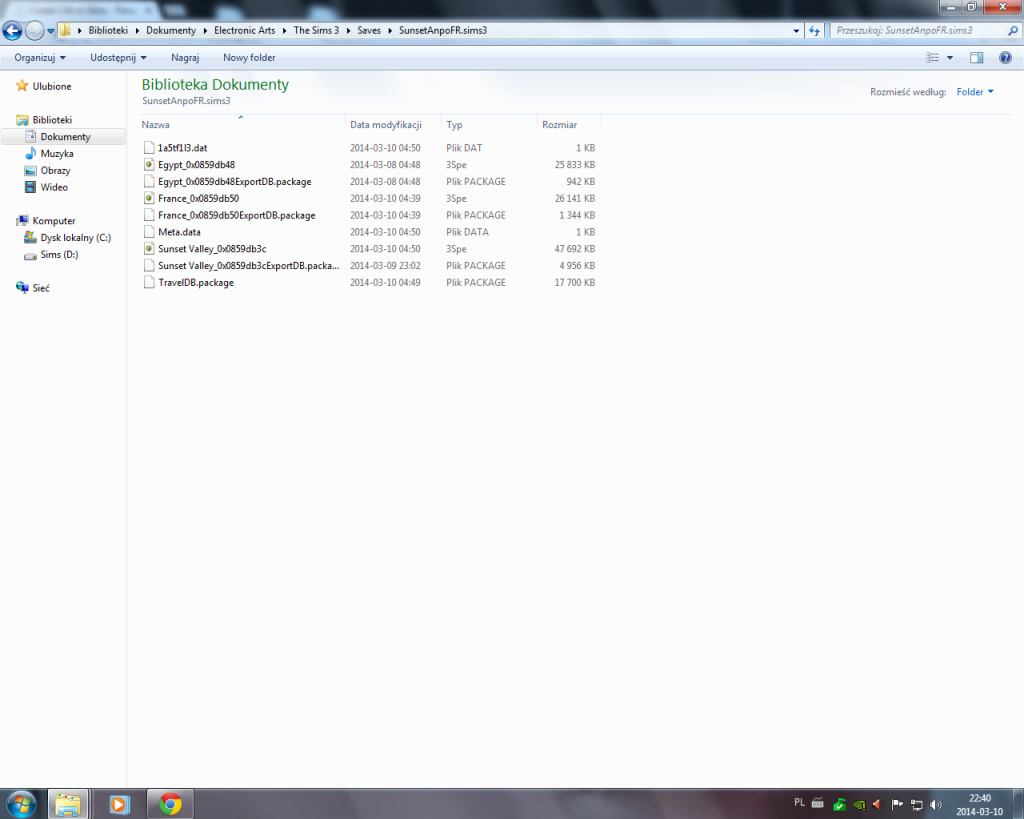
Task: Click the Saves breadcrumb in address bar
Action: point(369,30)
